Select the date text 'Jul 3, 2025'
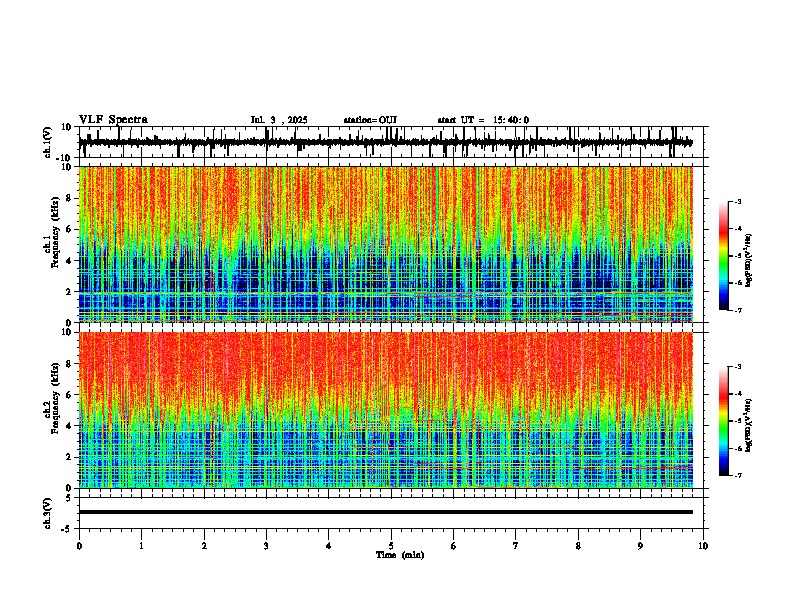 click(279, 120)
